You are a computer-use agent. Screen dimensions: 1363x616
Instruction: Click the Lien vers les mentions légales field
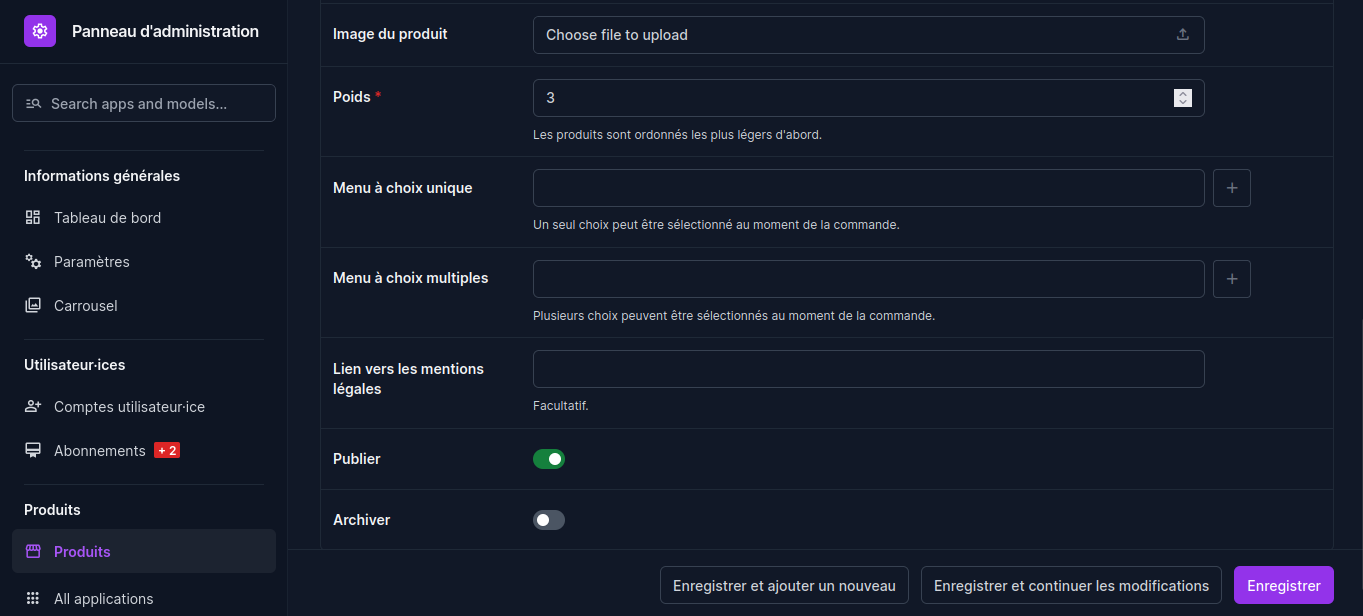coord(868,369)
